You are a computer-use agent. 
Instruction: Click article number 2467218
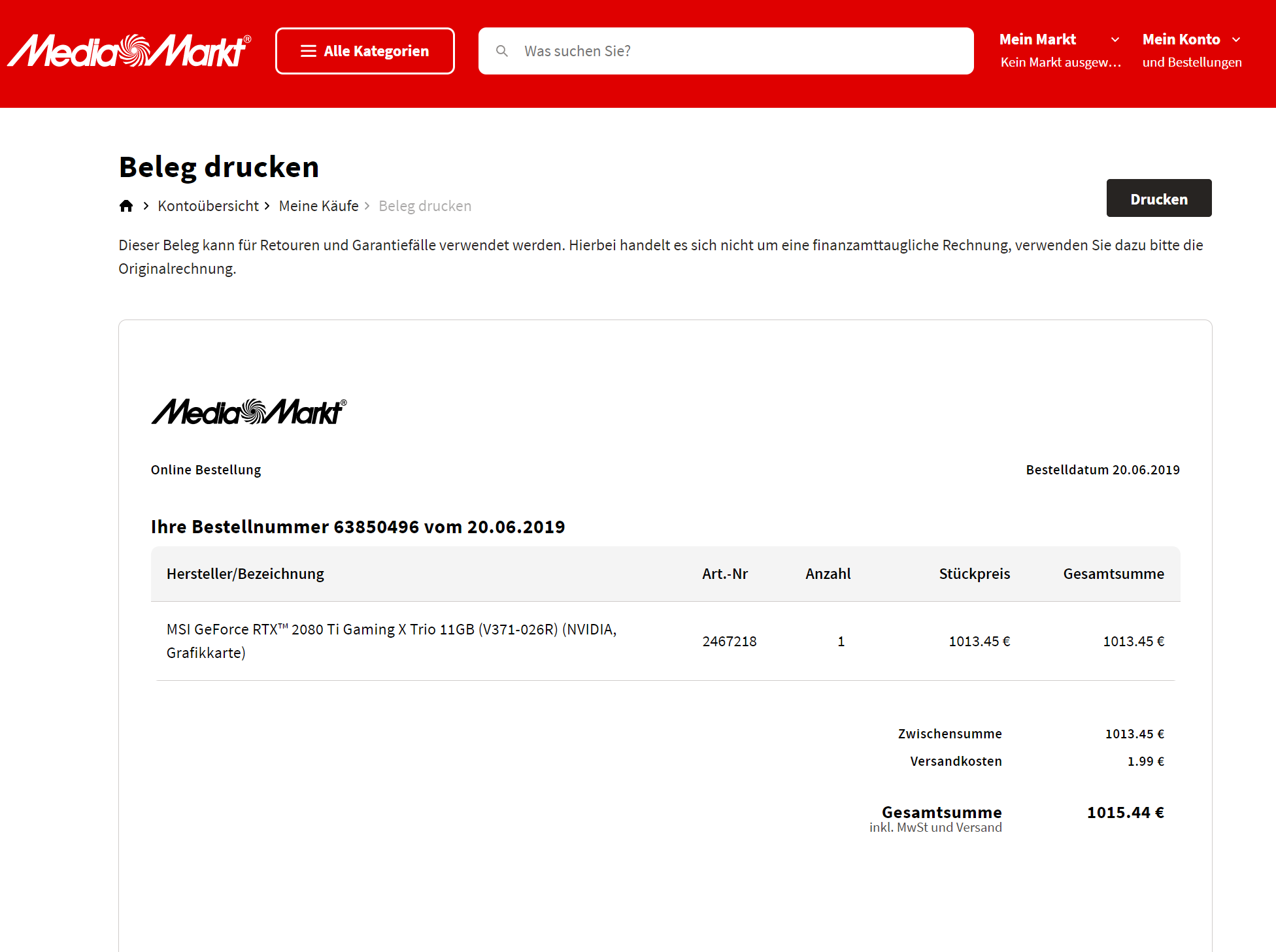[x=730, y=642]
